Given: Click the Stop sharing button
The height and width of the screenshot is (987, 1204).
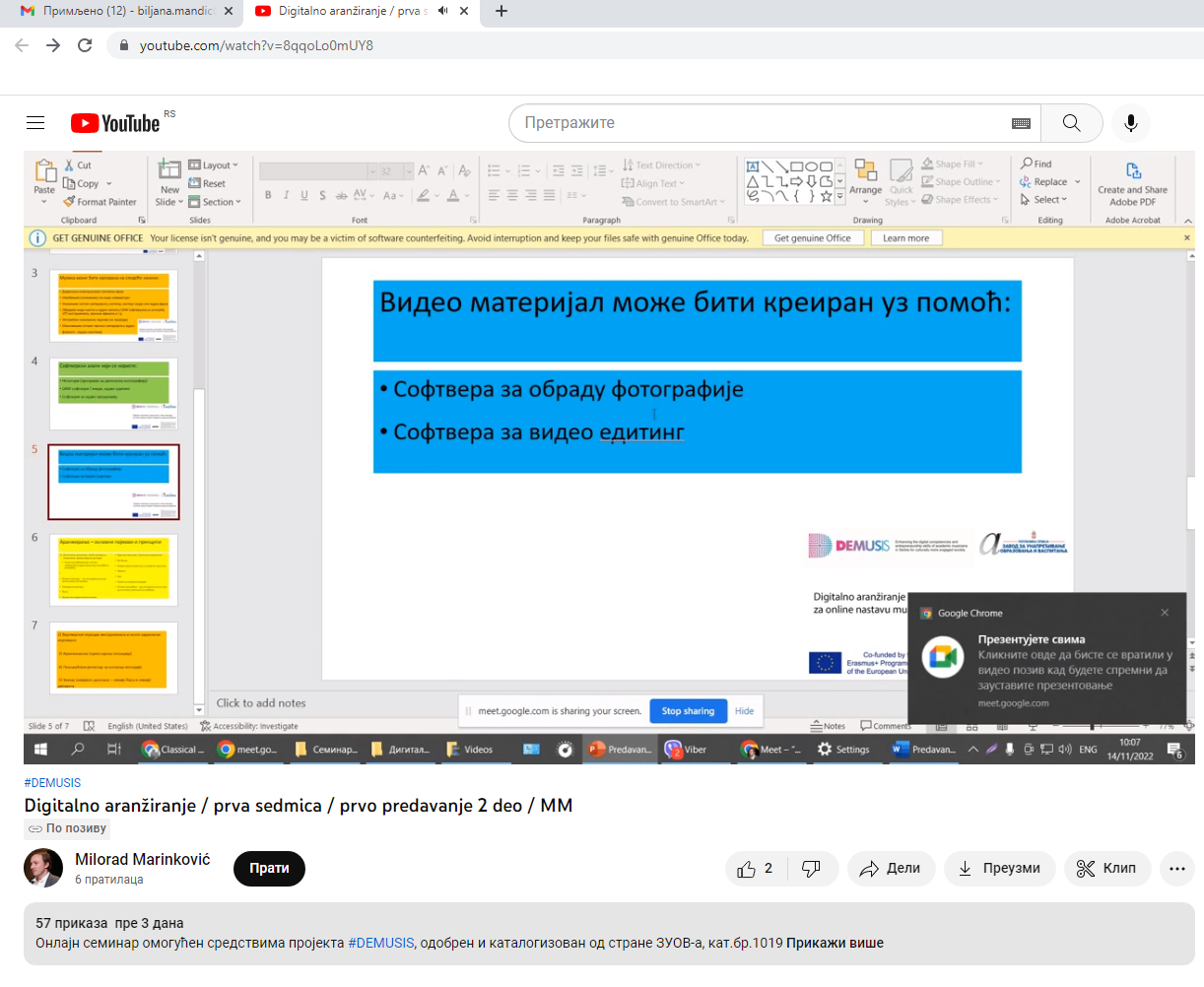Looking at the screenshot, I should pos(688,711).
